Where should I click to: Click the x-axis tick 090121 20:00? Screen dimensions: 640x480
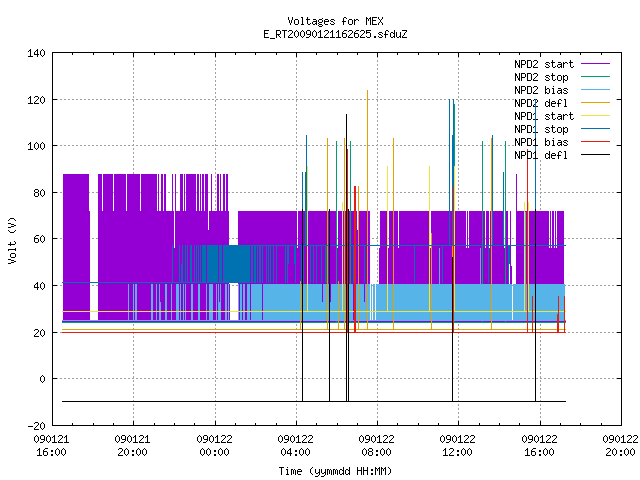click(x=132, y=446)
